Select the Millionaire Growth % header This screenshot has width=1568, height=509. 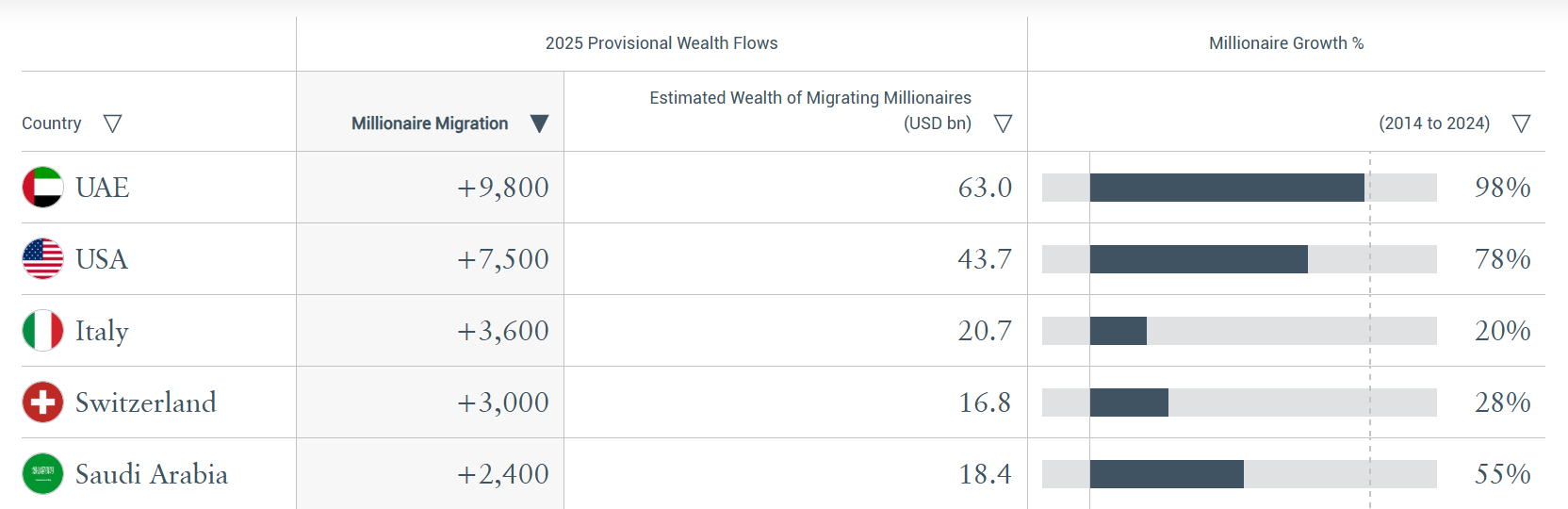(1285, 43)
